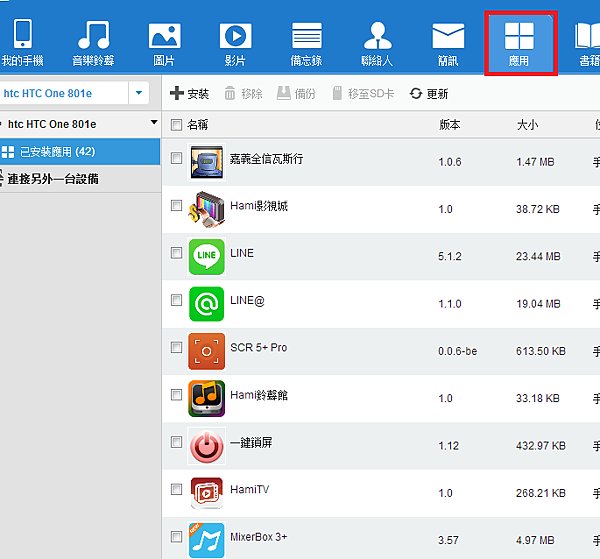Click the Hami影視城 app icon
This screenshot has height=559, width=600.
[207, 209]
